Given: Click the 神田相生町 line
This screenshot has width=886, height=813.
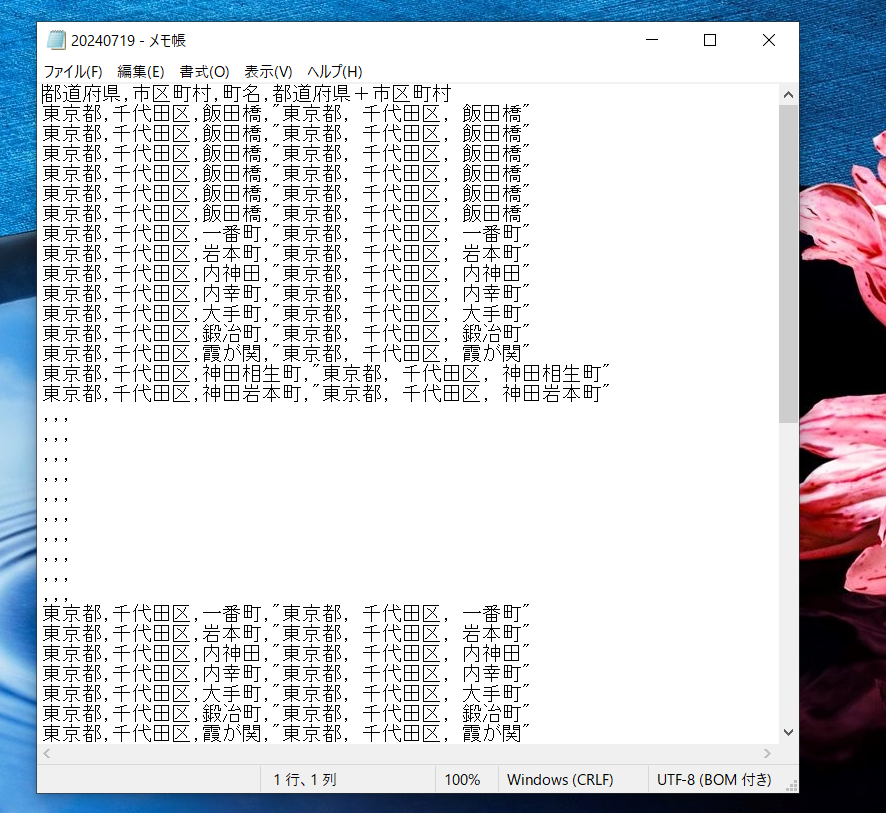Looking at the screenshot, I should [x=326, y=373].
